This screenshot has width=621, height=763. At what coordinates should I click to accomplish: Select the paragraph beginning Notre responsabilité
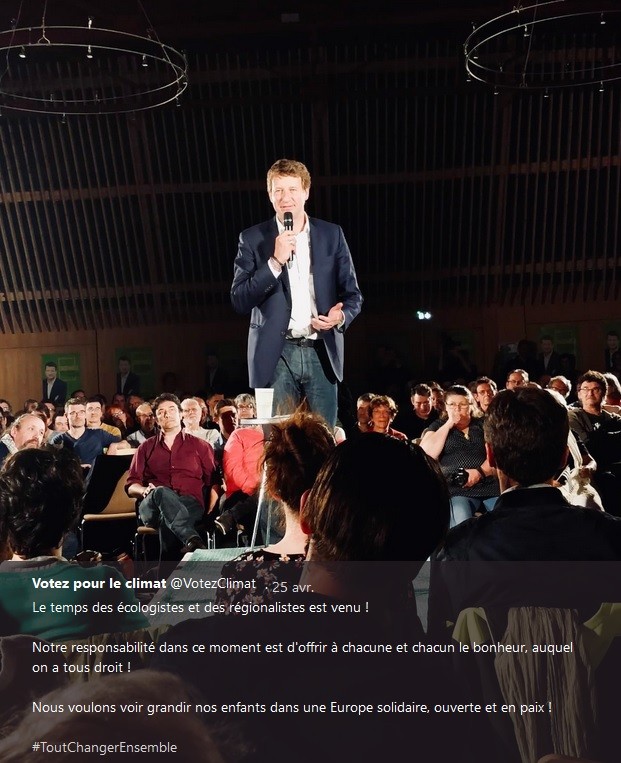(x=302, y=657)
